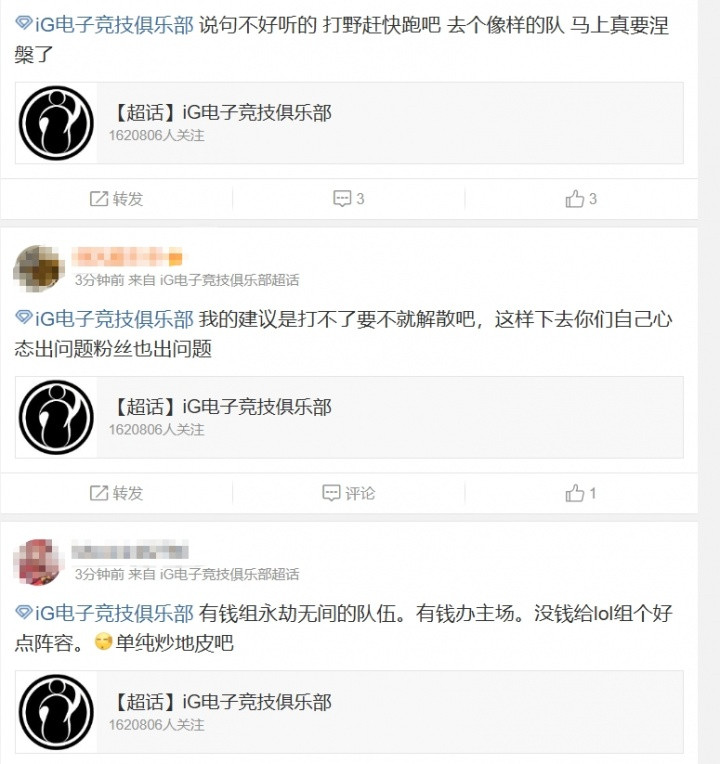Open the 【超话】iG电子竞技俱乐部 title in the first card
The width and height of the screenshot is (720, 764).
tap(221, 113)
